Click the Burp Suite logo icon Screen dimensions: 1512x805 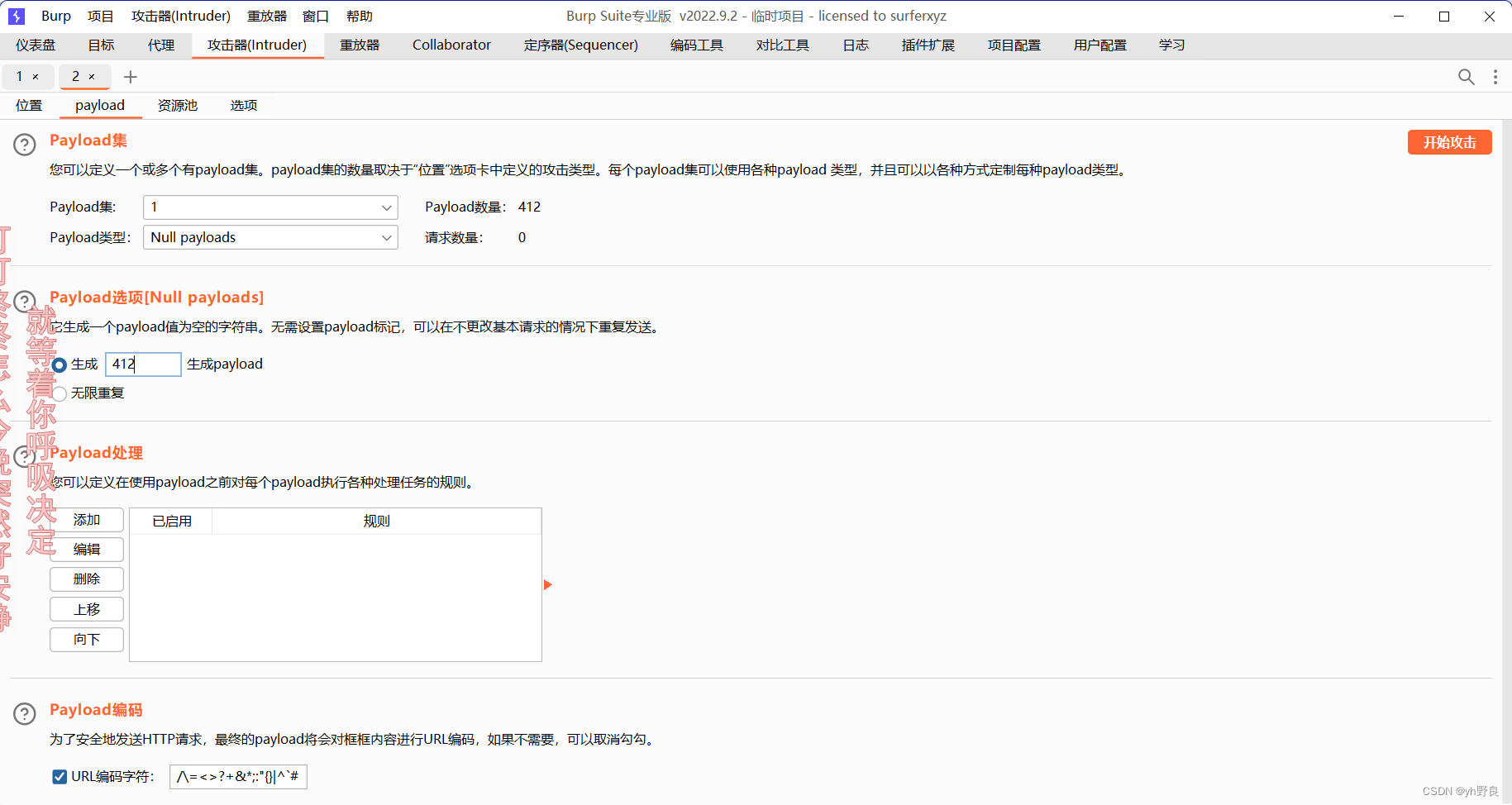[x=17, y=16]
